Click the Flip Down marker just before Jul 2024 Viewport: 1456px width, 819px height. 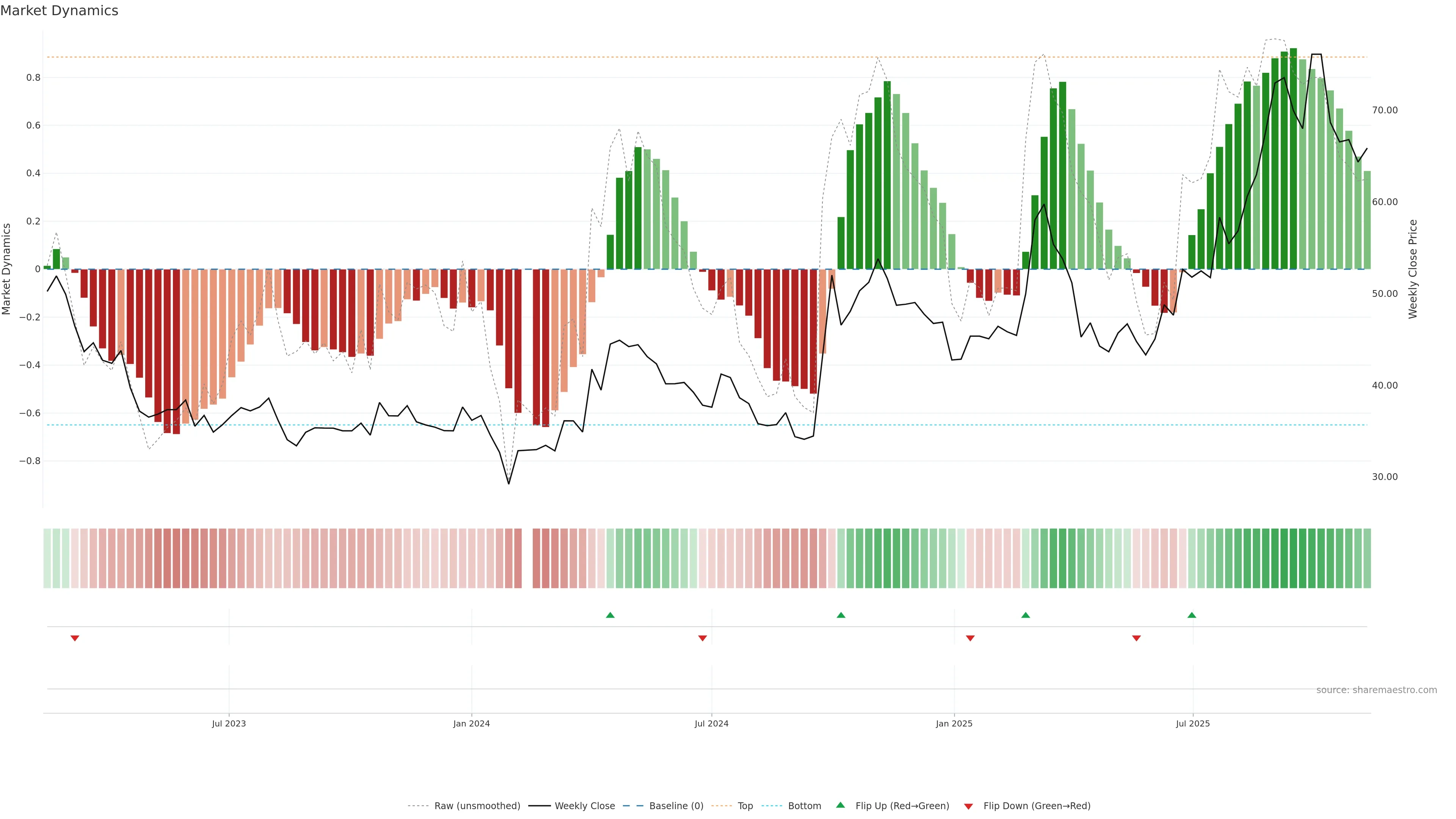pos(703,638)
